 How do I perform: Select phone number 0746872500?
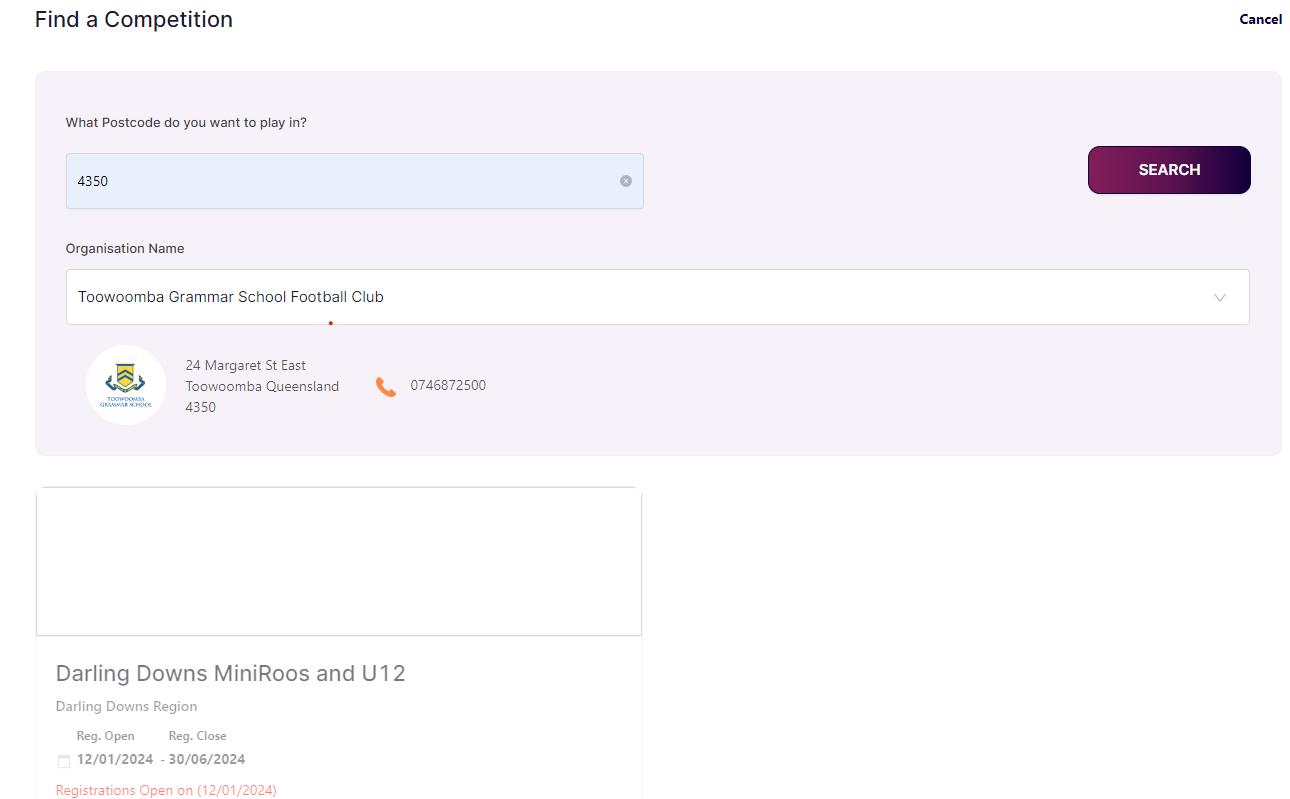[x=448, y=385]
